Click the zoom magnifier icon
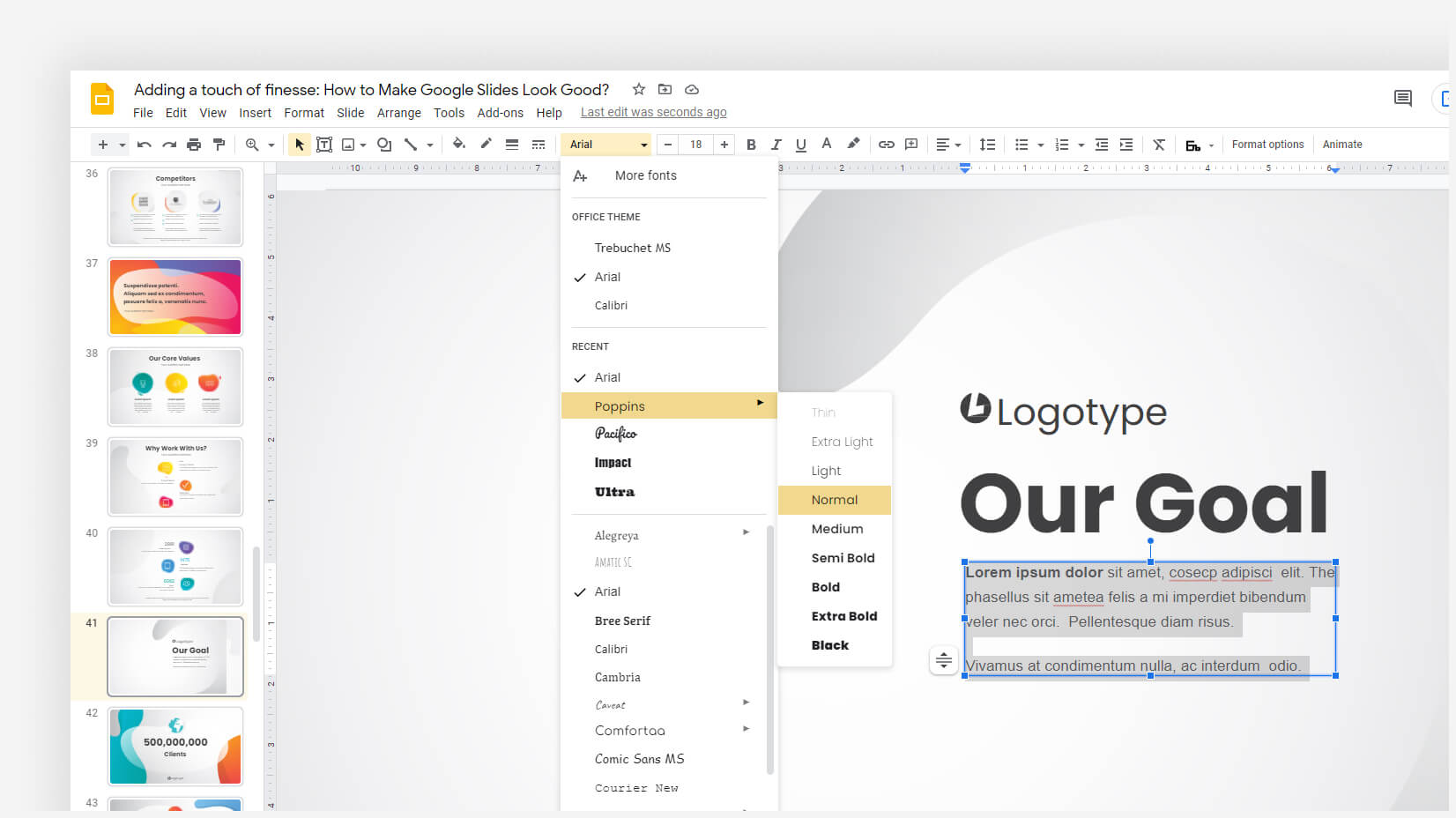The width and height of the screenshot is (1456, 818). pyautogui.click(x=252, y=145)
